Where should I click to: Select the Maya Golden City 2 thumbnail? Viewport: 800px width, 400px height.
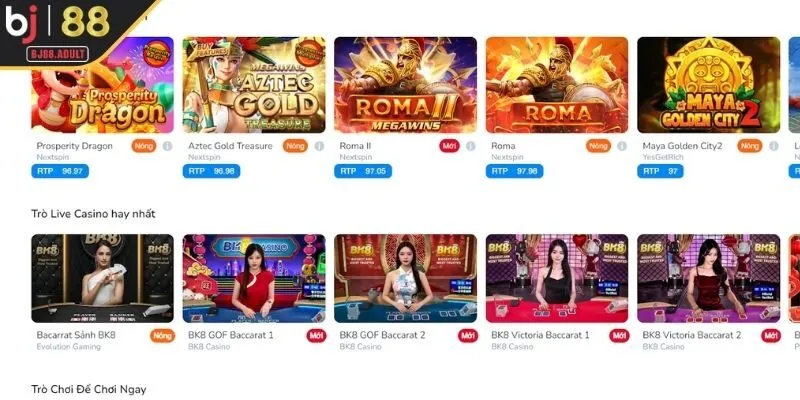coord(709,85)
